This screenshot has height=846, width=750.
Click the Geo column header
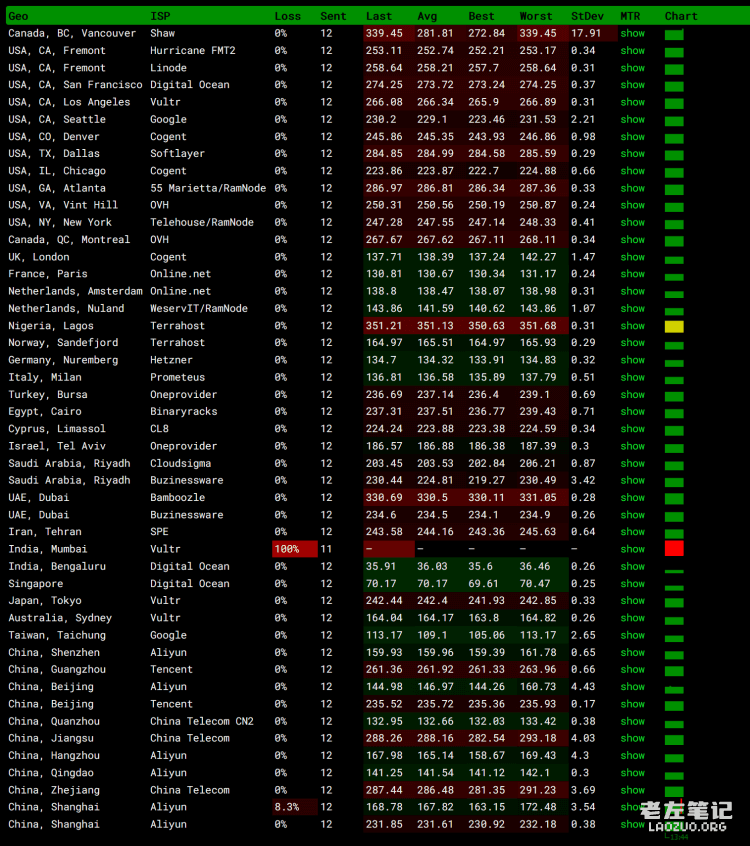(x=18, y=16)
